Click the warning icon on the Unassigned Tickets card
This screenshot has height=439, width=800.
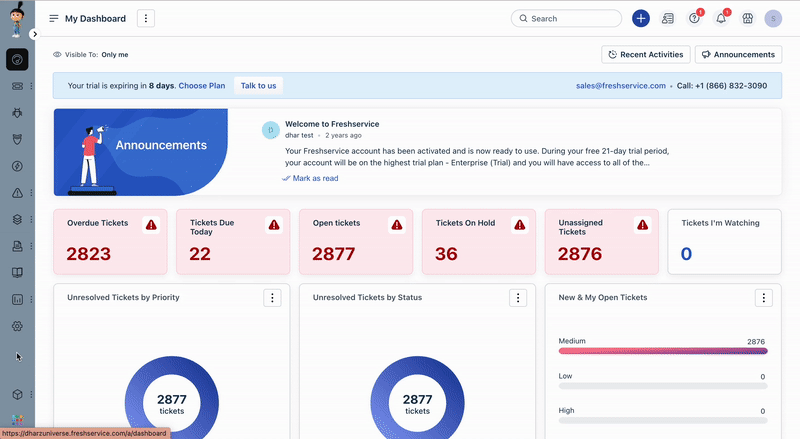642,225
